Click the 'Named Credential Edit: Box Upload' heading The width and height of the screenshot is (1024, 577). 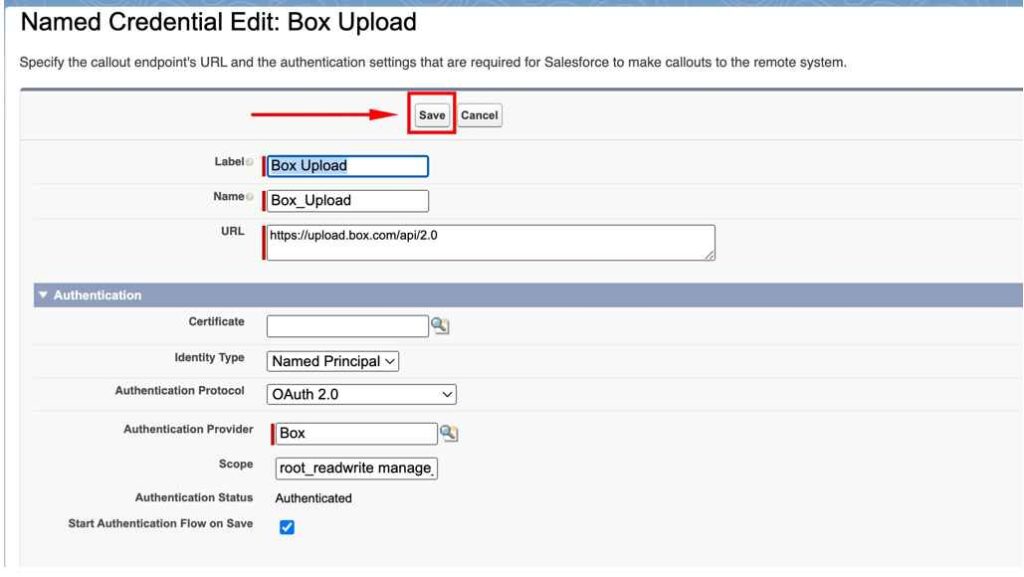pos(219,22)
